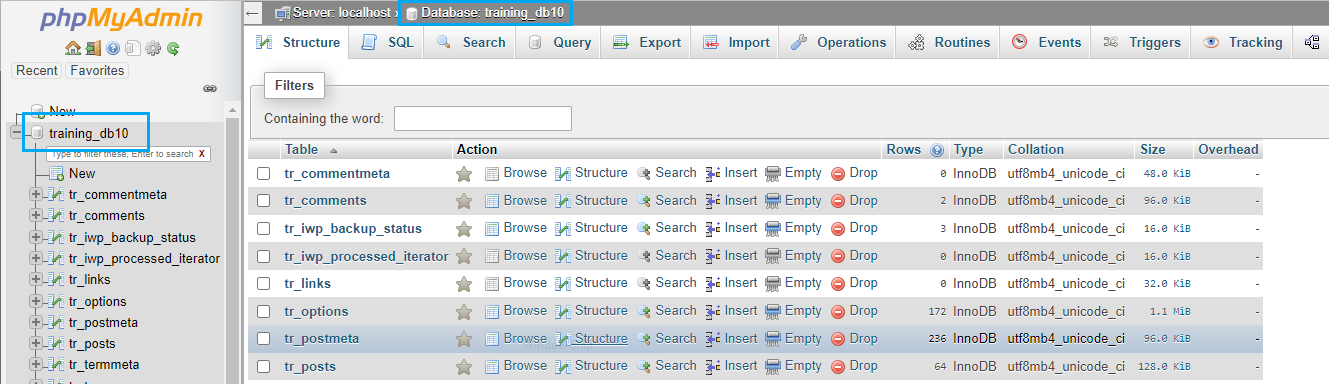Star the tr_iwp_backup_status table
The image size is (1329, 384).
(464, 228)
